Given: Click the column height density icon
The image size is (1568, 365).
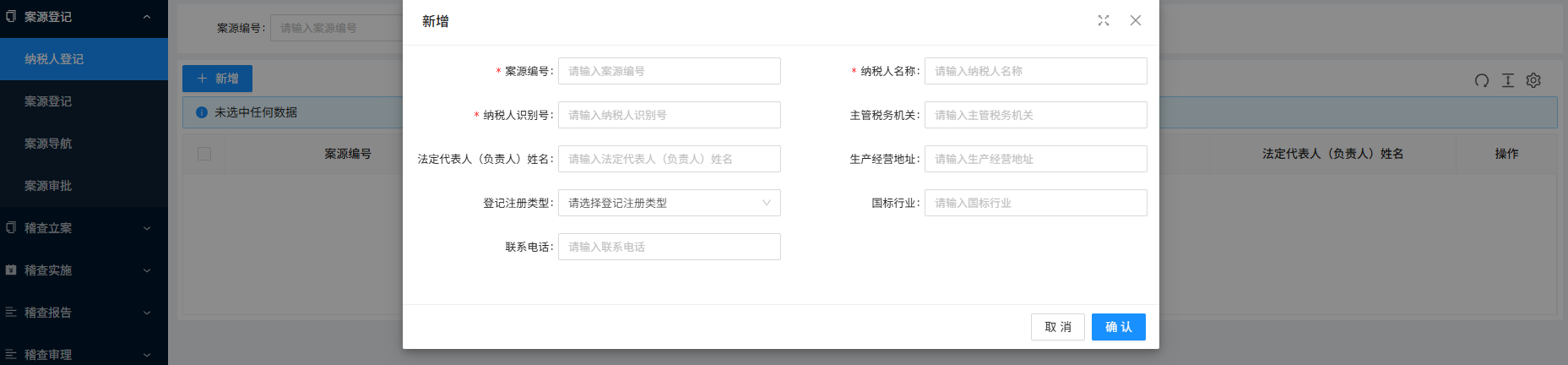Looking at the screenshot, I should 1507,80.
